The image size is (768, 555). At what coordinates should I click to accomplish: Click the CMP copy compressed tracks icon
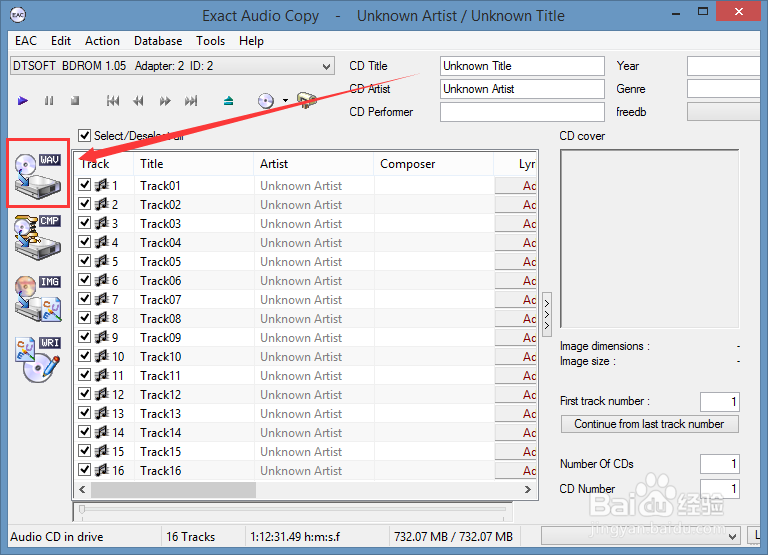click(38, 237)
